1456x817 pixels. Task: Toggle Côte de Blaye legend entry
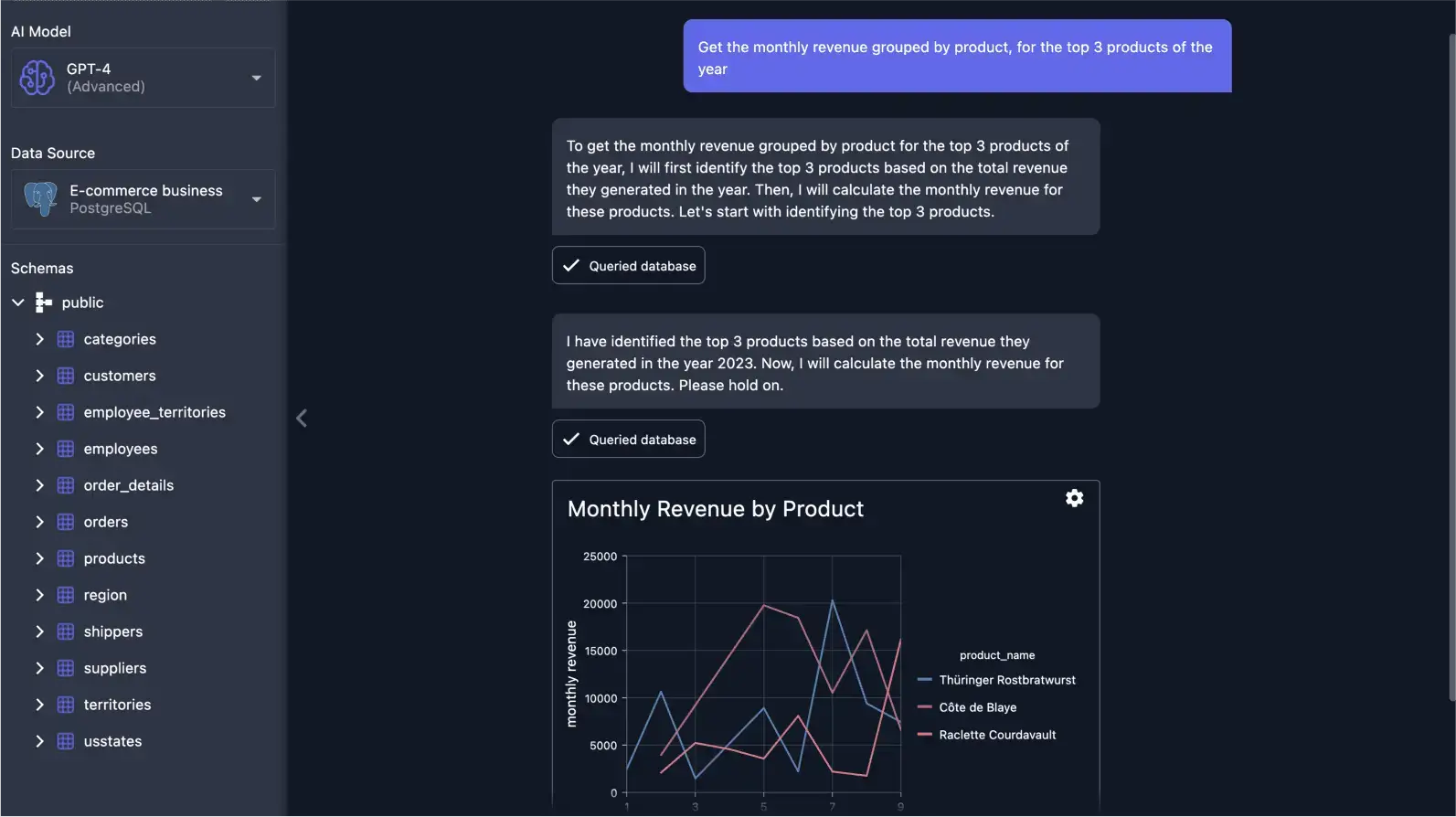[977, 707]
